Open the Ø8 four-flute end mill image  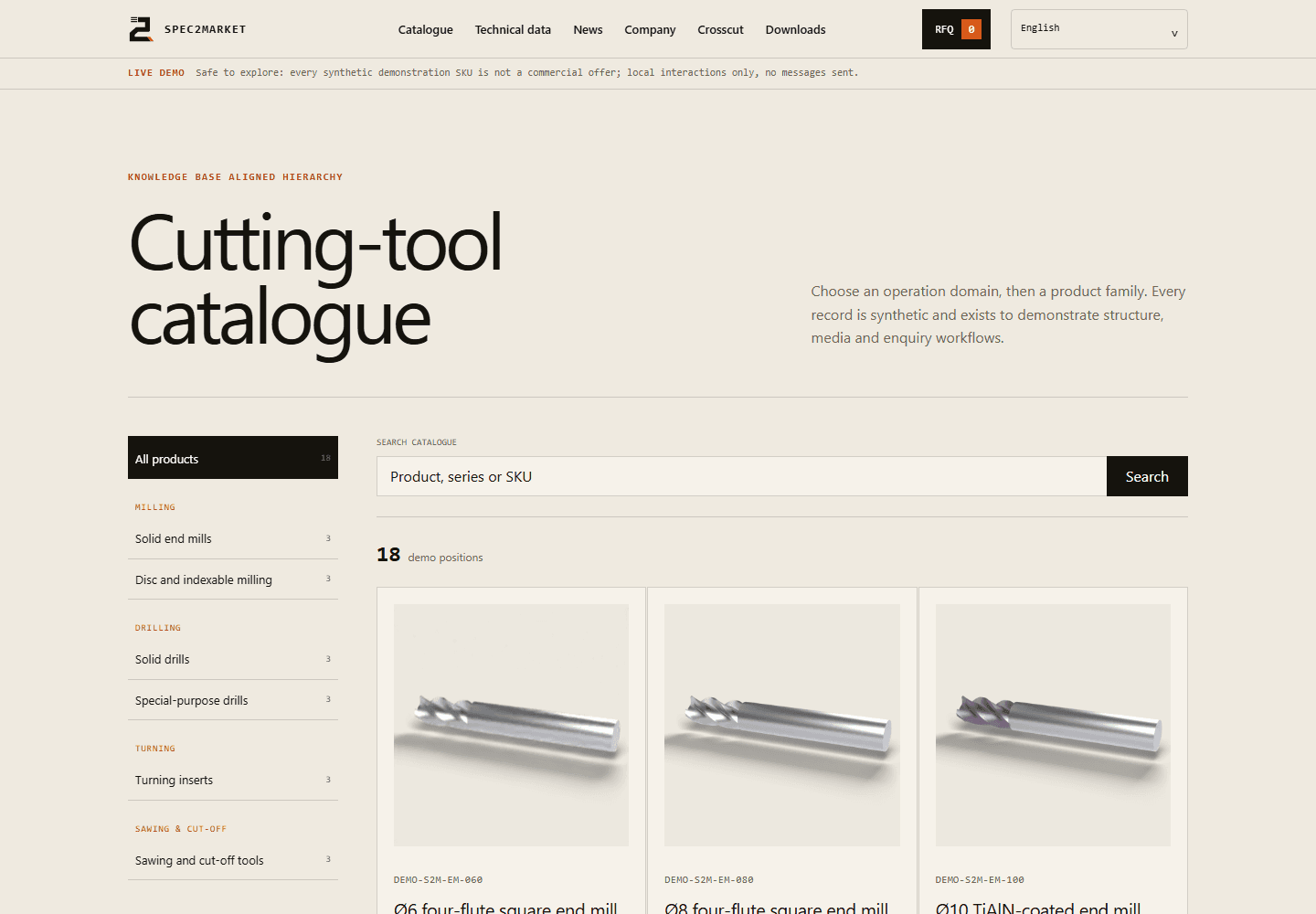click(x=782, y=725)
